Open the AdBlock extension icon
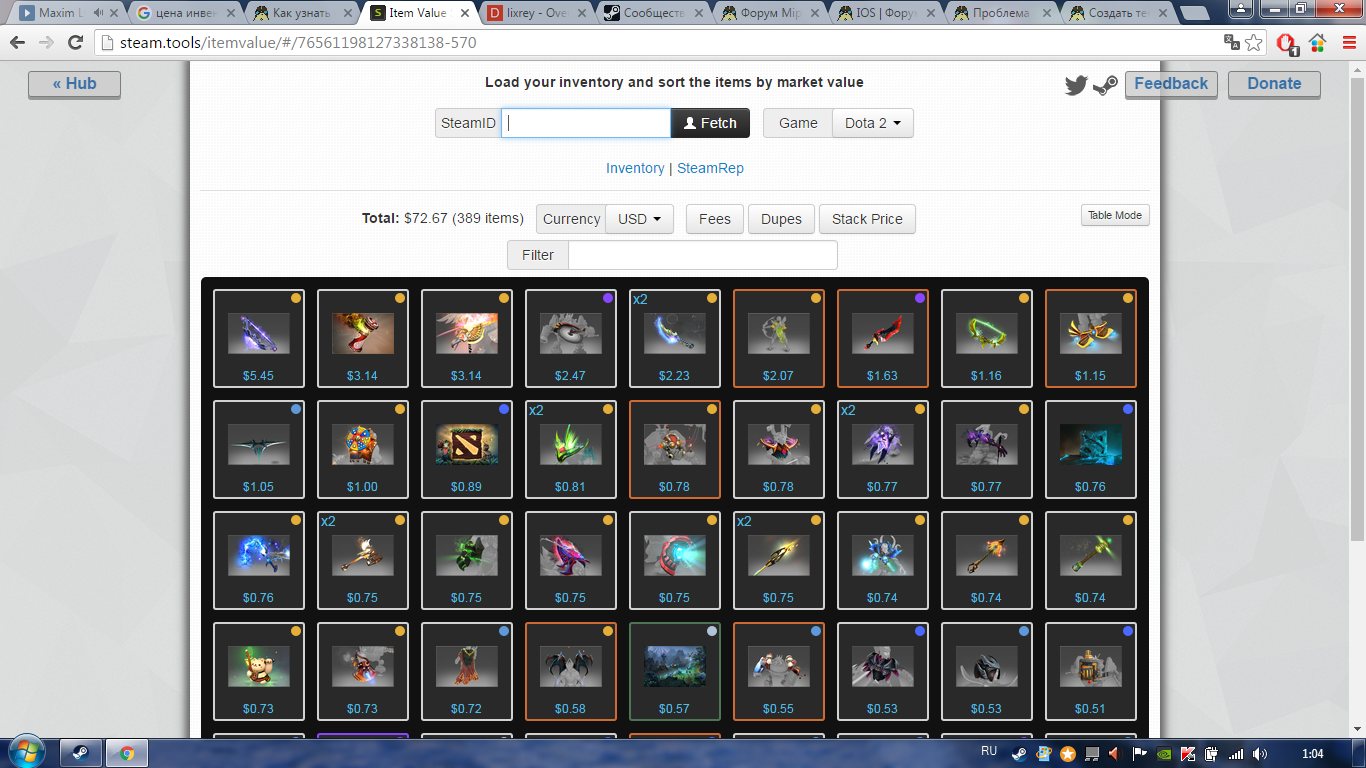The image size is (1366, 768). tap(1288, 43)
